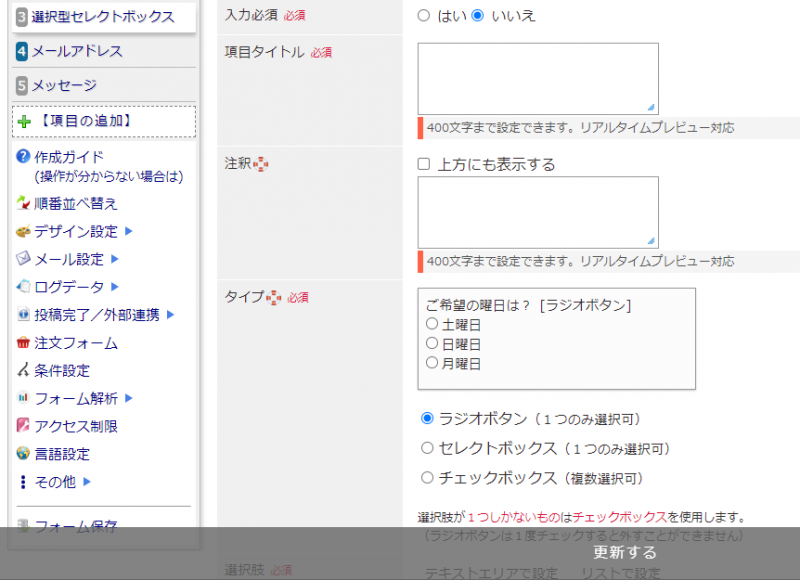Viewport: 800px width, 580px height.
Task: Select はい for 入力必須
Action: click(424, 16)
